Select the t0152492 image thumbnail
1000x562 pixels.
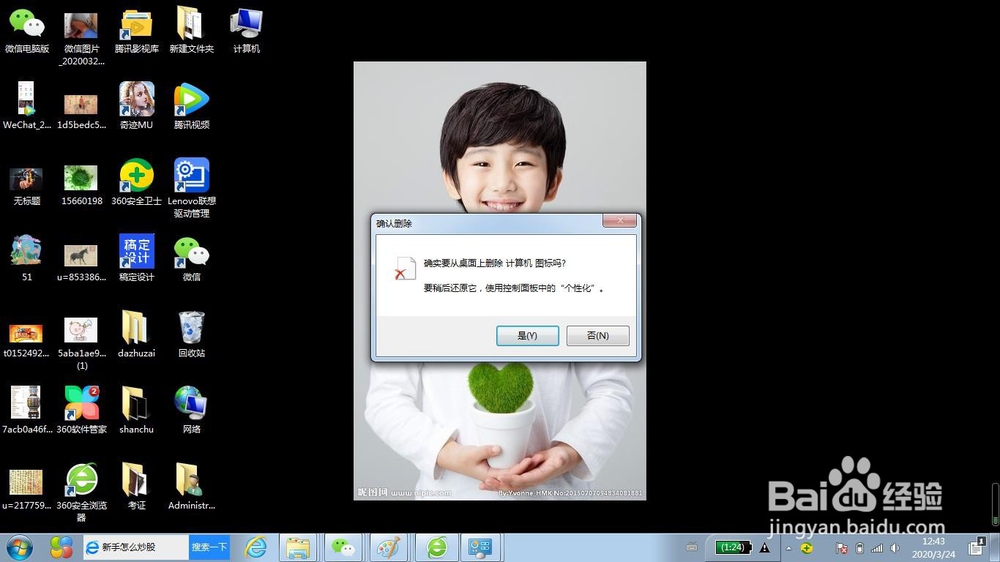point(27,341)
